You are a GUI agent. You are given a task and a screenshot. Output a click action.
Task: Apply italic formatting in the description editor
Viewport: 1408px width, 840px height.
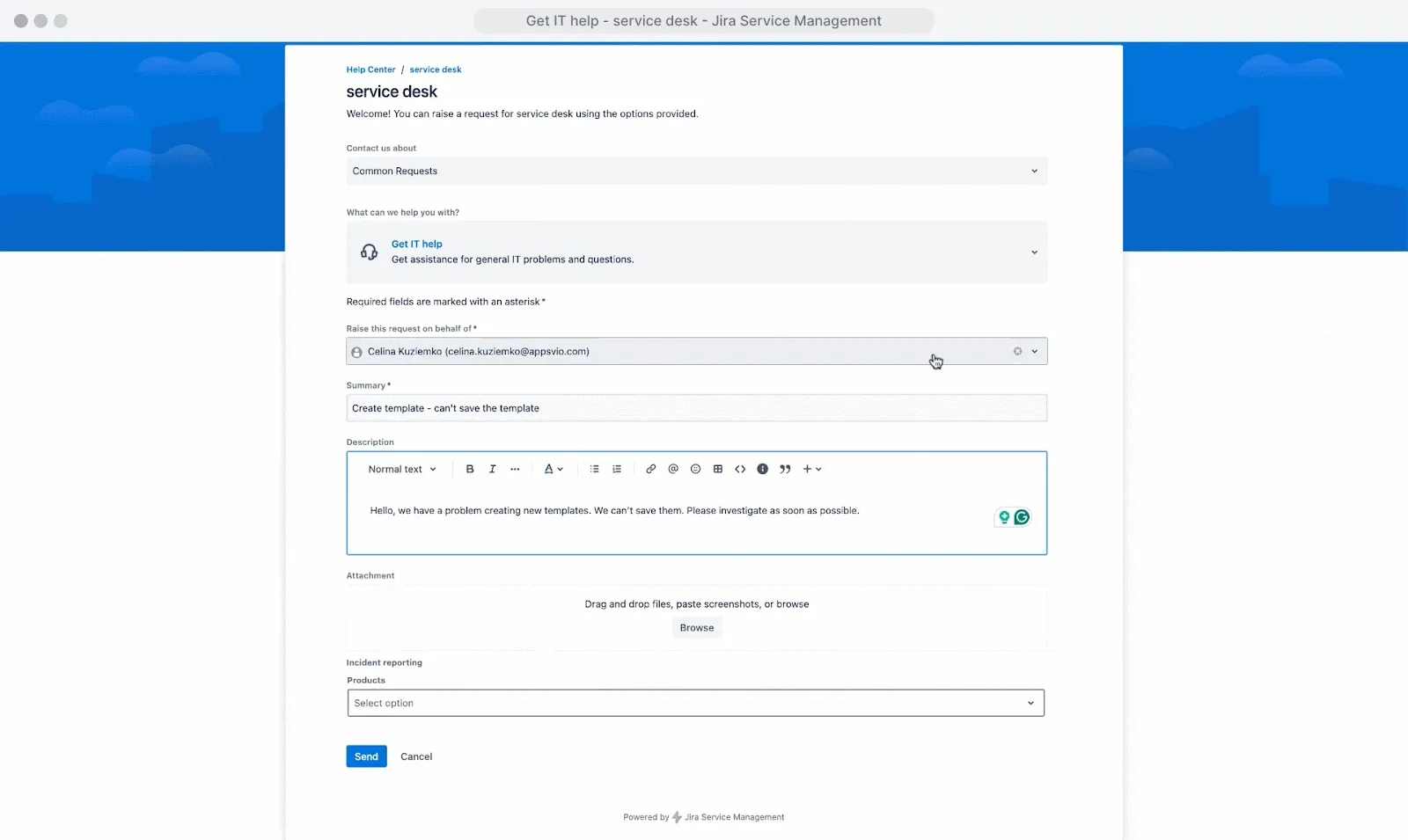[x=492, y=469]
